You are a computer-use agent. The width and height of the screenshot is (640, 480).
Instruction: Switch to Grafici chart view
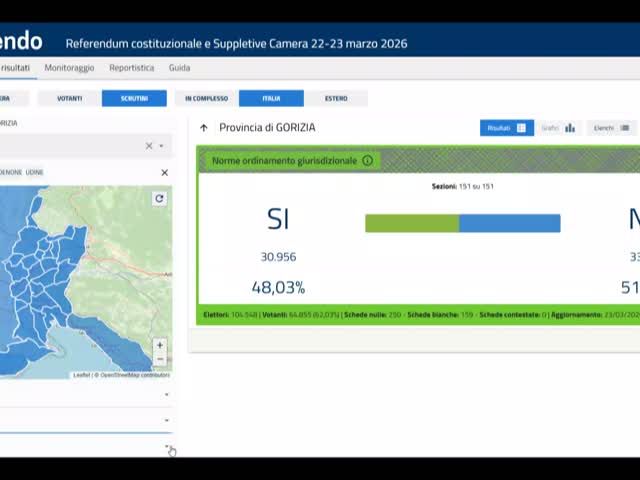[559, 128]
